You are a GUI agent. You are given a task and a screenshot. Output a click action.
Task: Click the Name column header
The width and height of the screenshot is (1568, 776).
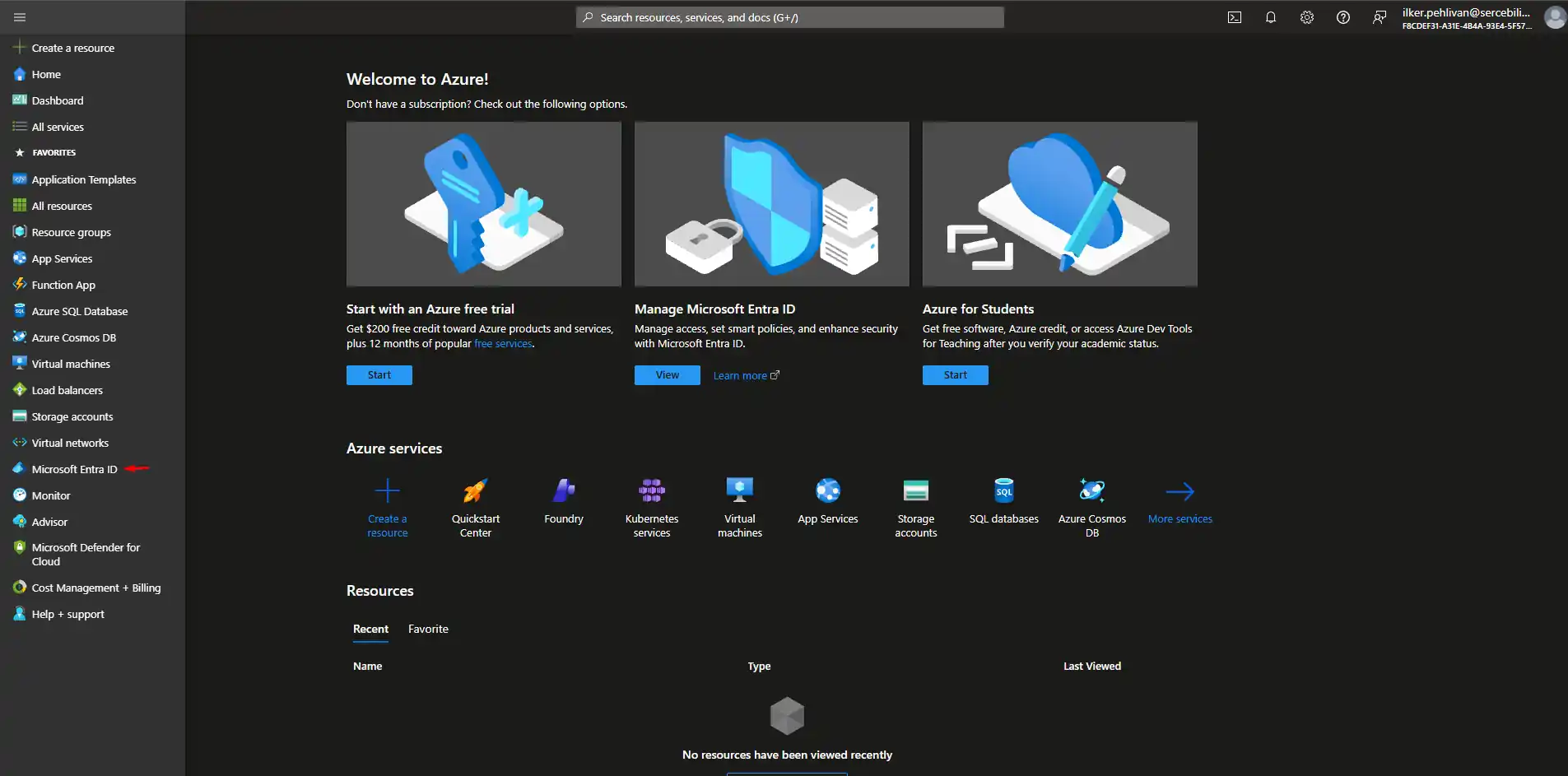click(367, 667)
